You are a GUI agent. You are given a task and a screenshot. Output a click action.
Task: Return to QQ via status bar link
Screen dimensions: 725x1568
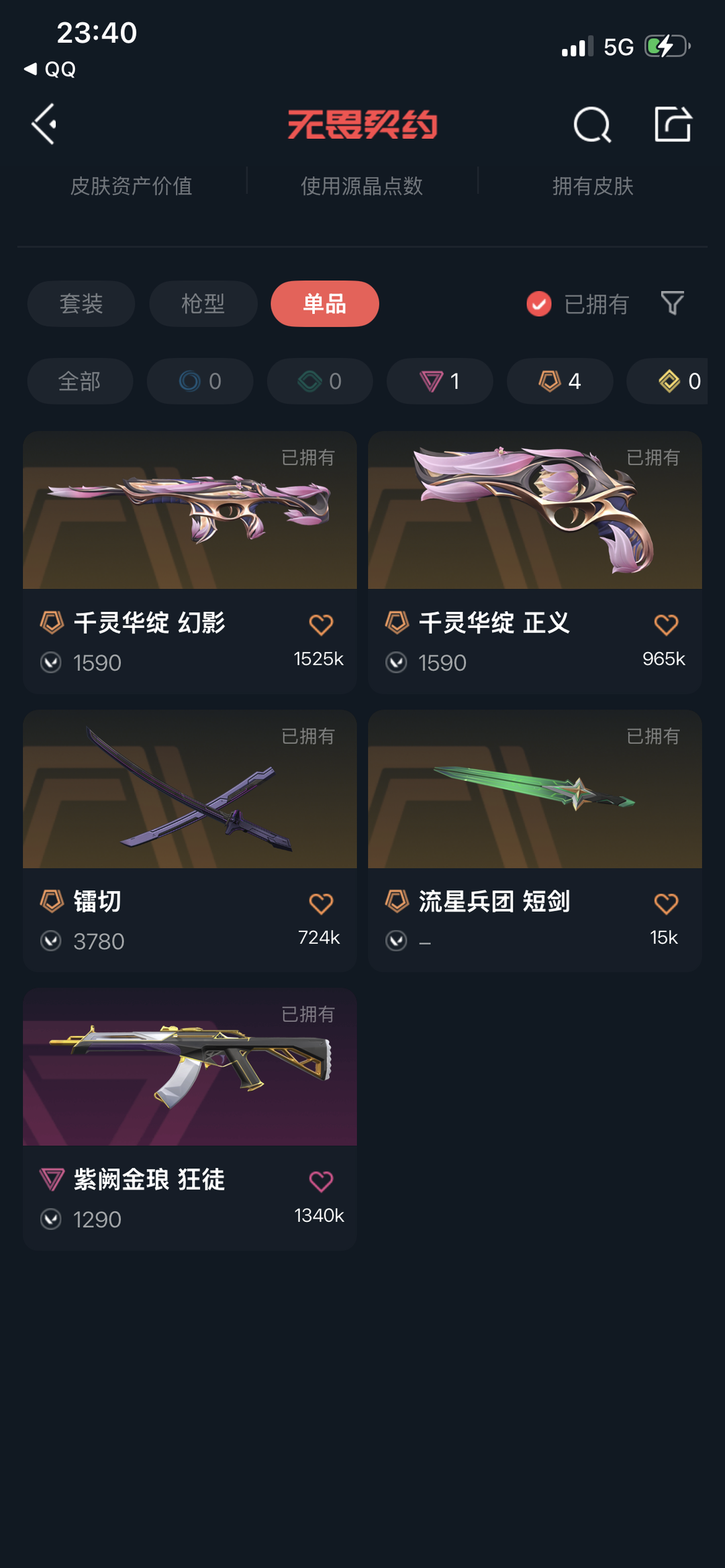(x=50, y=69)
